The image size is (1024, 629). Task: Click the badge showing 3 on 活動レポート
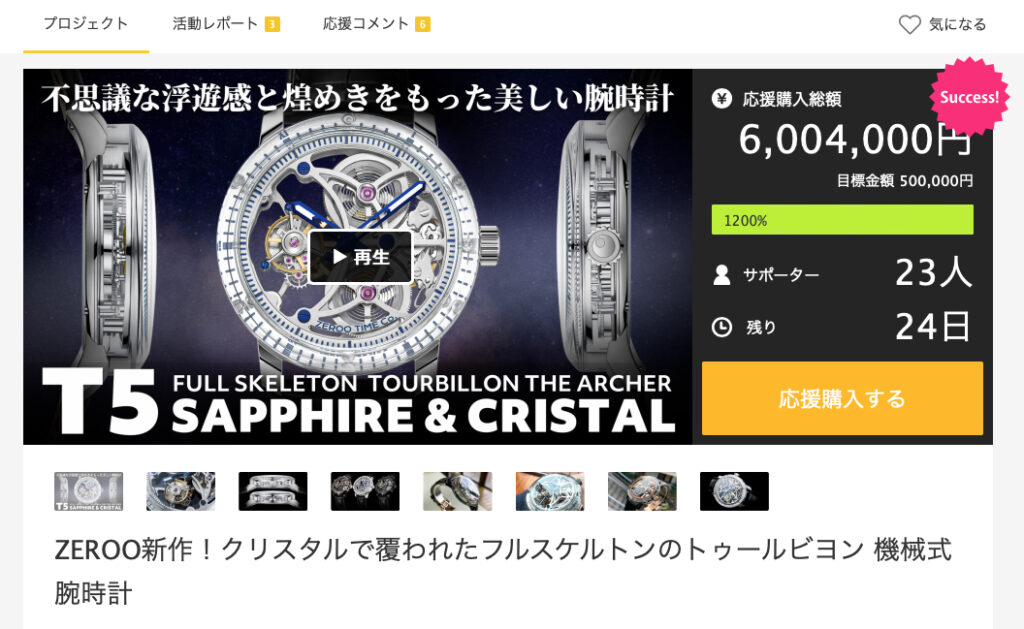(x=272, y=24)
